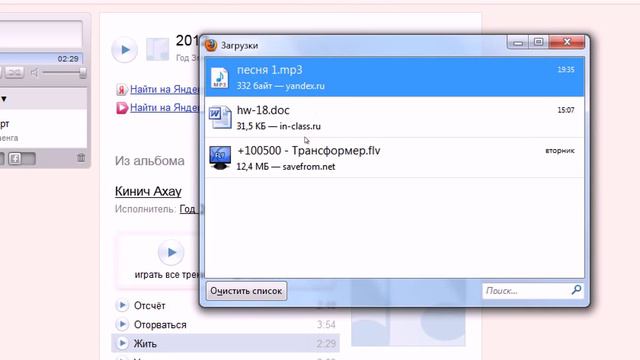
Task: Click the pink video play icon
Action: pyautogui.click(x=122, y=108)
